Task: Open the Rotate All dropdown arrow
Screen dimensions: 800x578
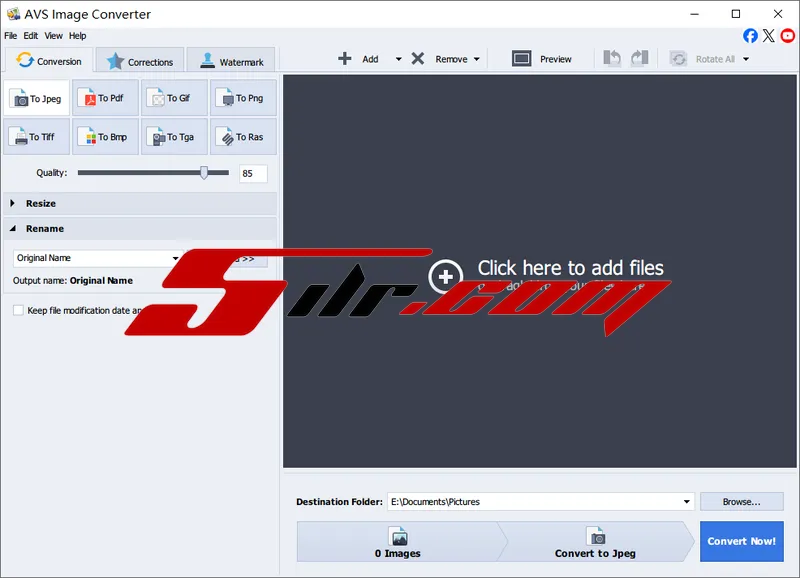Action: (x=746, y=59)
